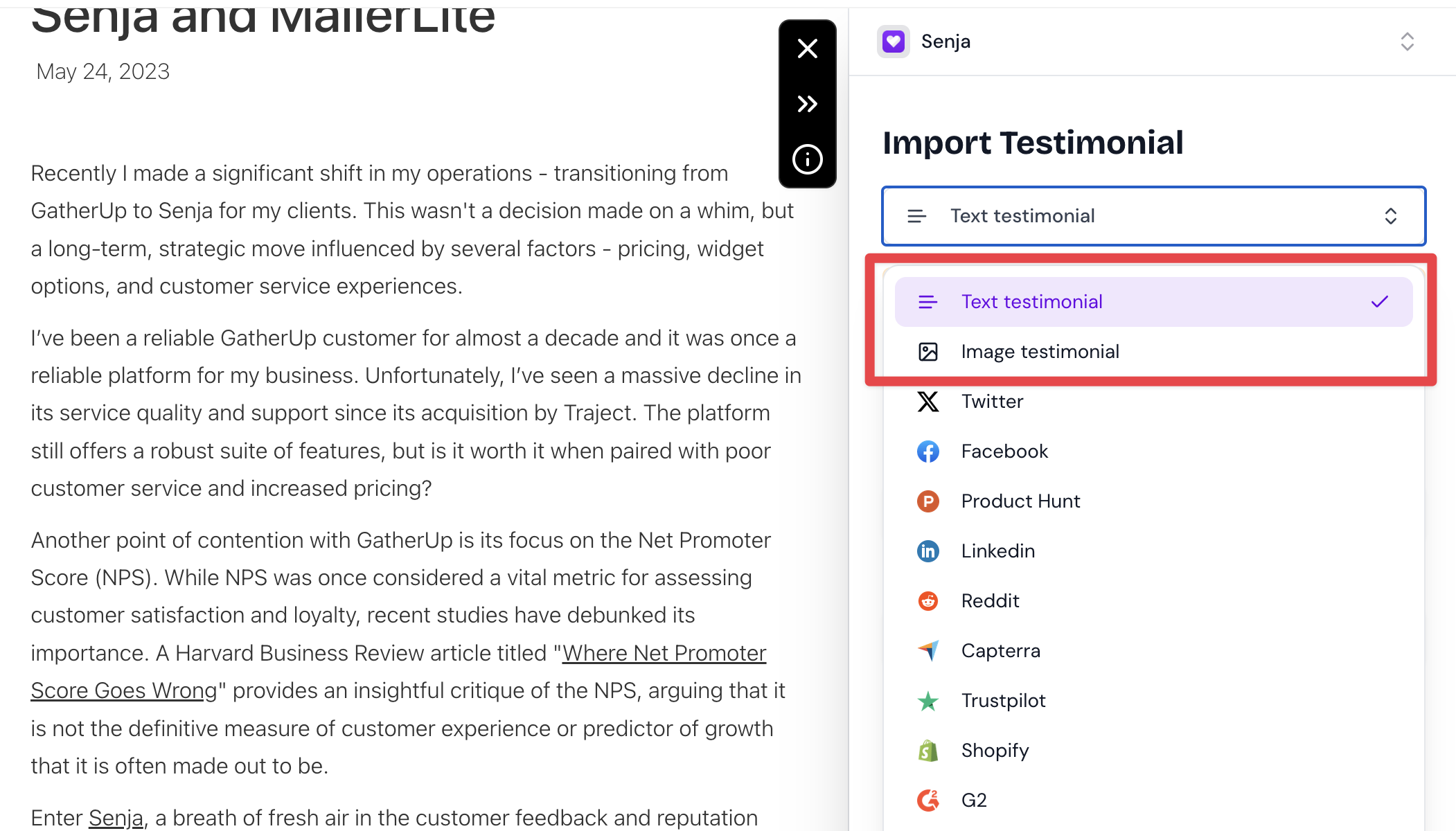Click the Senja purple heart logo
1456x831 pixels.
(893, 42)
